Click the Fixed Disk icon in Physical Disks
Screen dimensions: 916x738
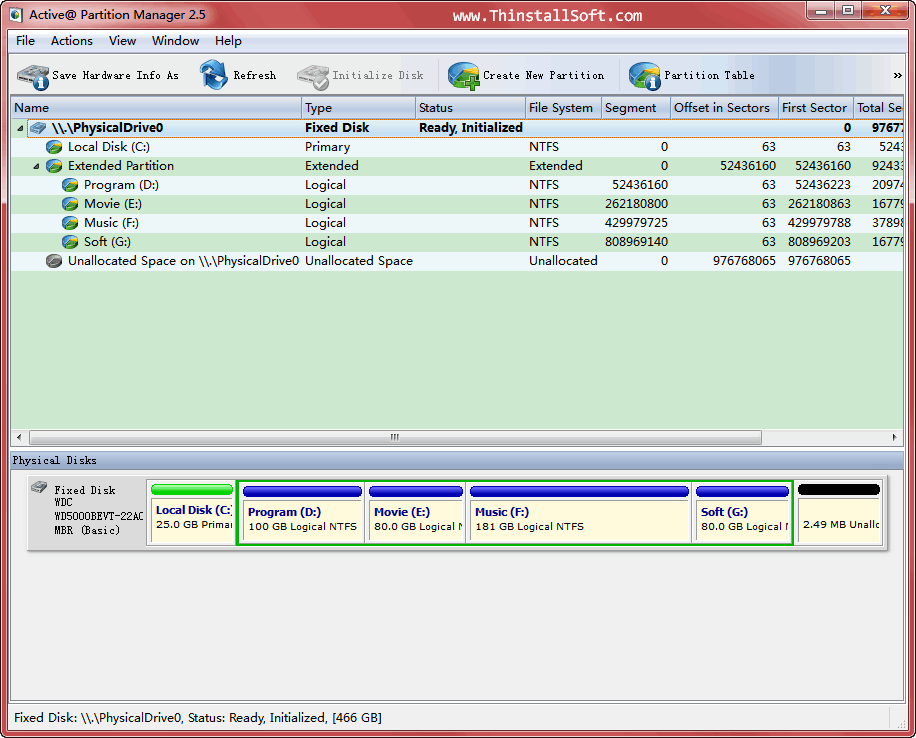coord(39,487)
